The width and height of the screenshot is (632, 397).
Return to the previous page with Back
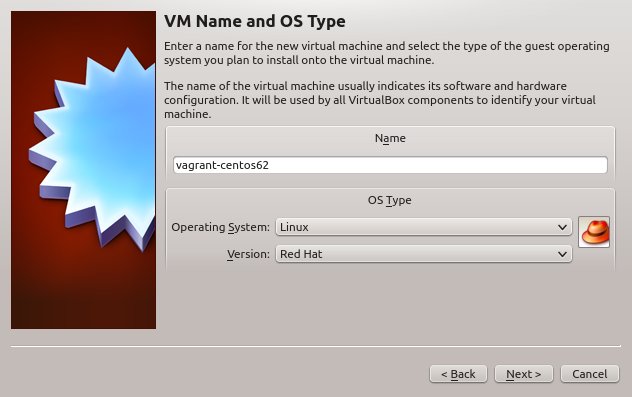pyautogui.click(x=458, y=374)
